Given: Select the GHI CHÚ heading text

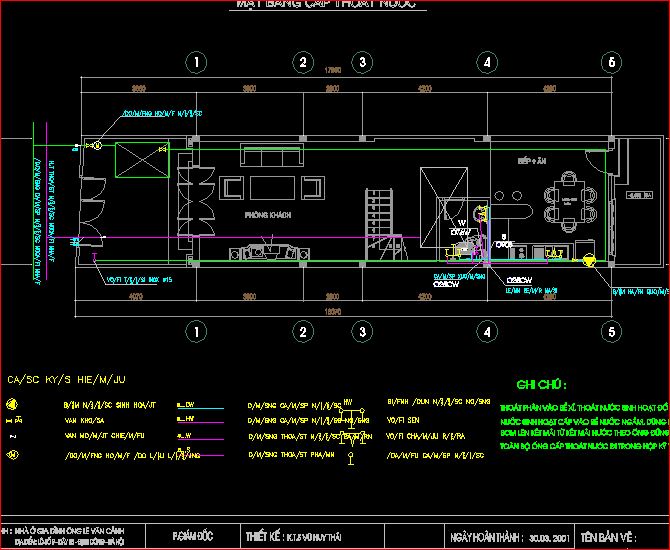Looking at the screenshot, I should pyautogui.click(x=541, y=385).
